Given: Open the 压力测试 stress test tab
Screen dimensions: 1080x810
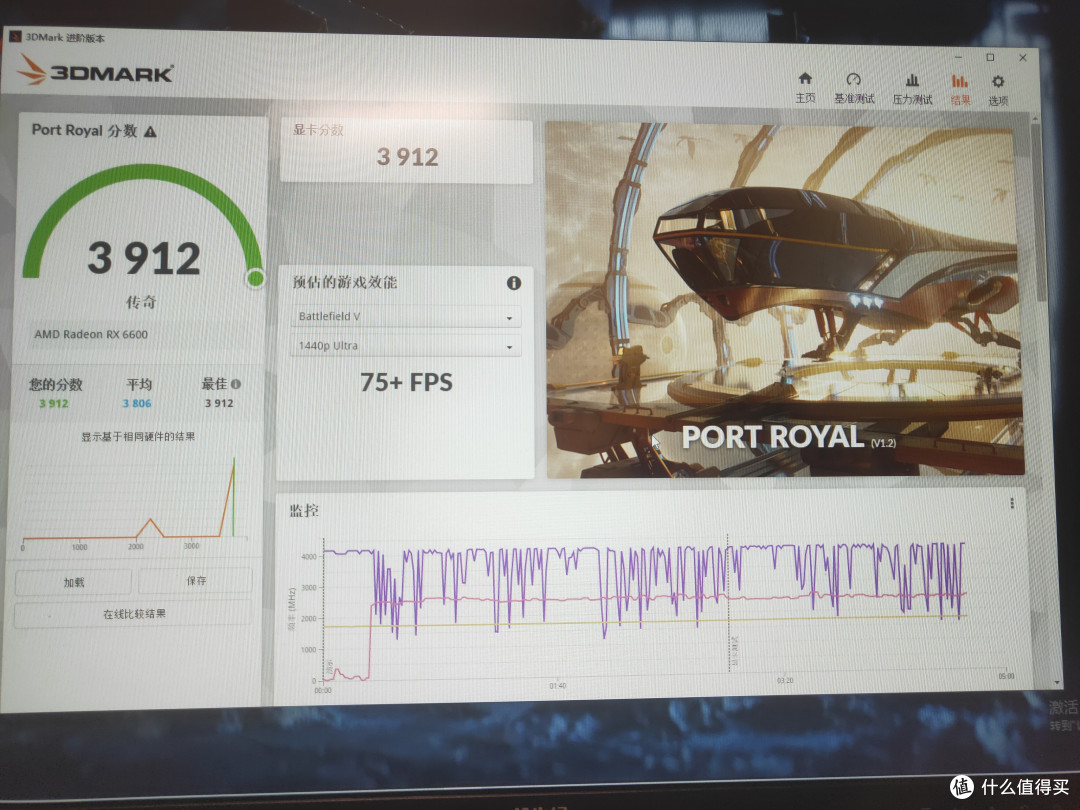Looking at the screenshot, I should [x=912, y=90].
